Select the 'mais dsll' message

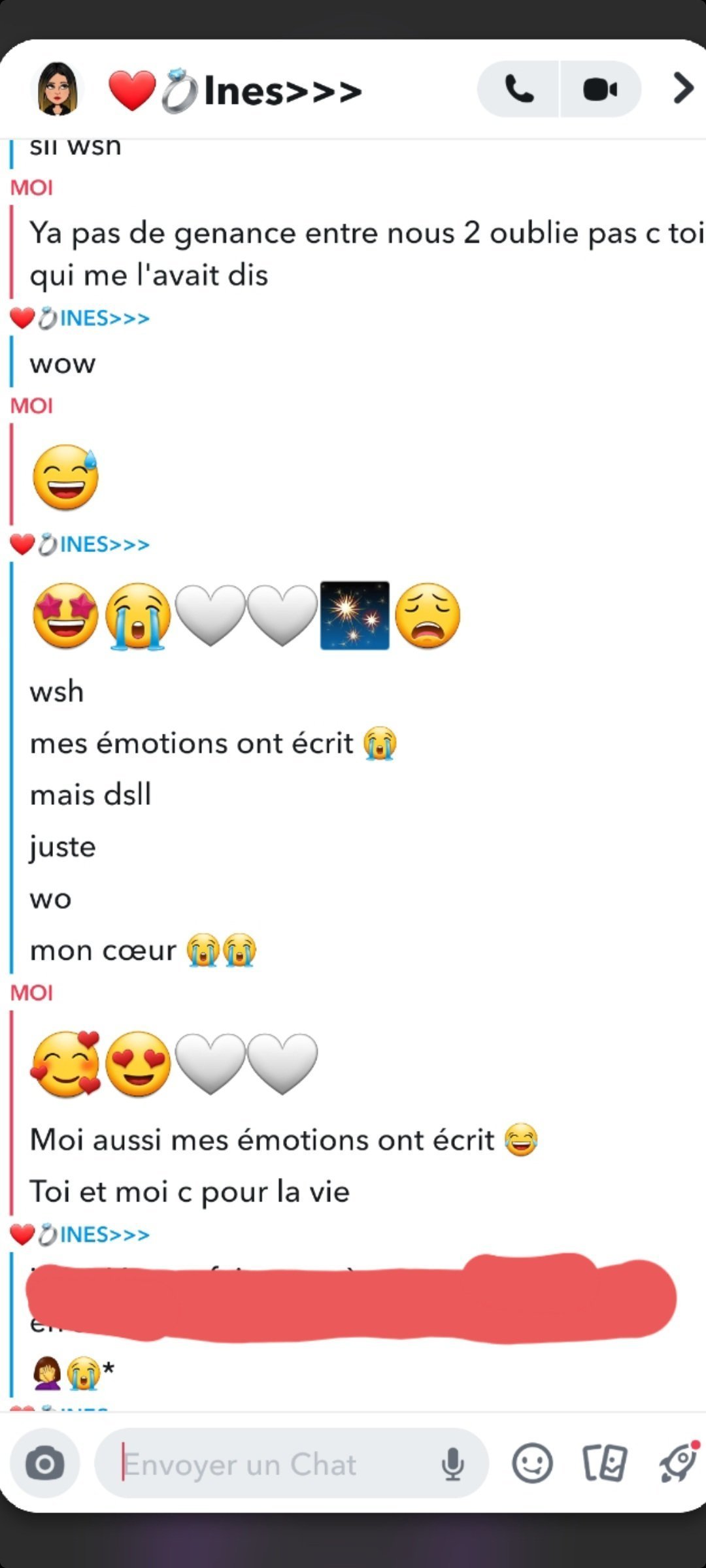click(91, 794)
